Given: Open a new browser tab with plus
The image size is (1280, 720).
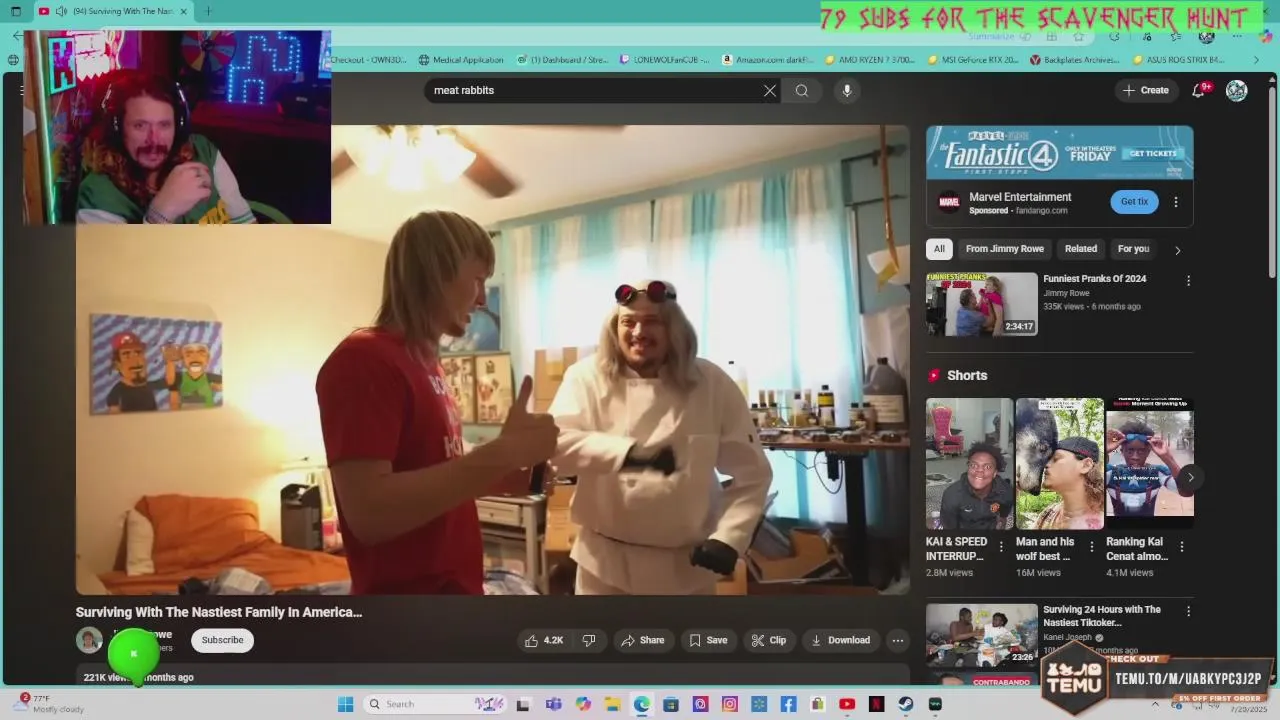Looking at the screenshot, I should [208, 11].
